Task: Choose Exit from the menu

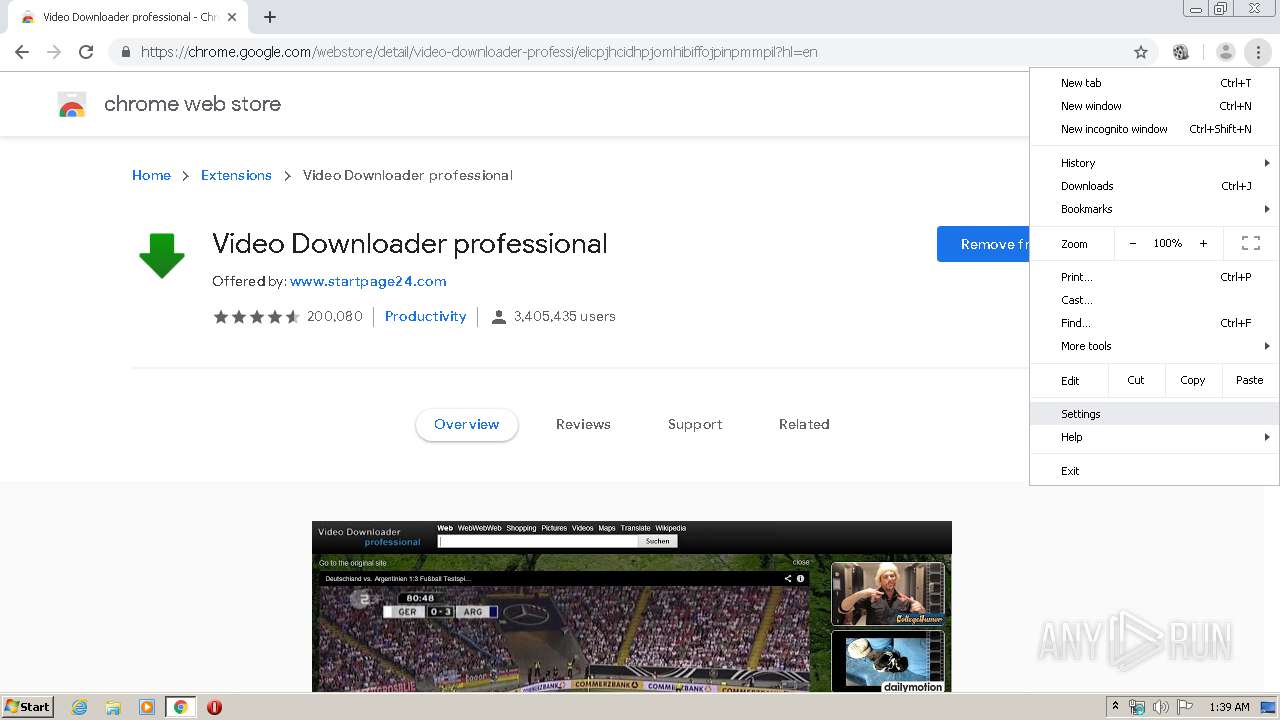Action: point(1154,471)
